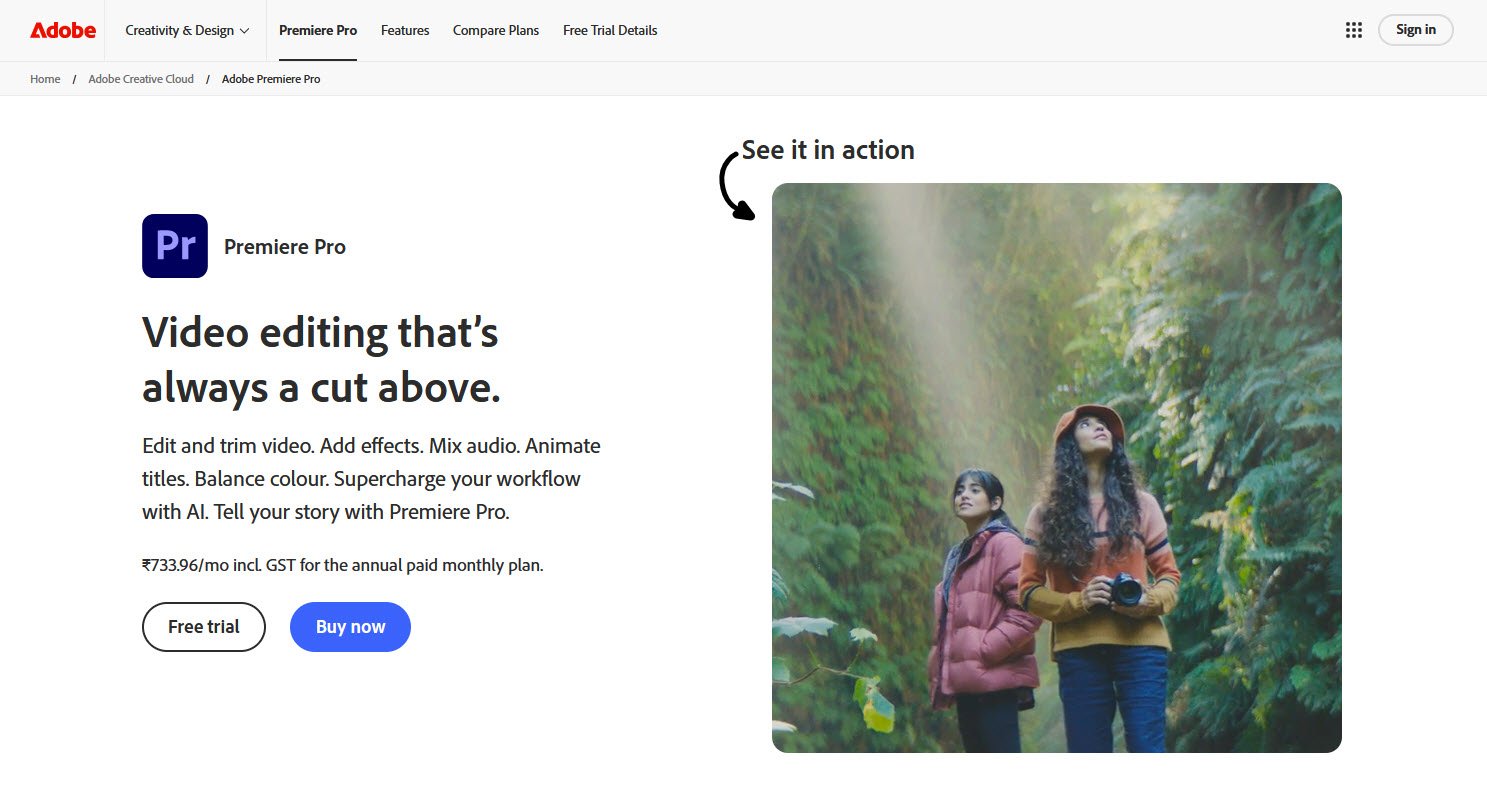
Task: Play the forest hikers video preview
Action: pos(1057,468)
